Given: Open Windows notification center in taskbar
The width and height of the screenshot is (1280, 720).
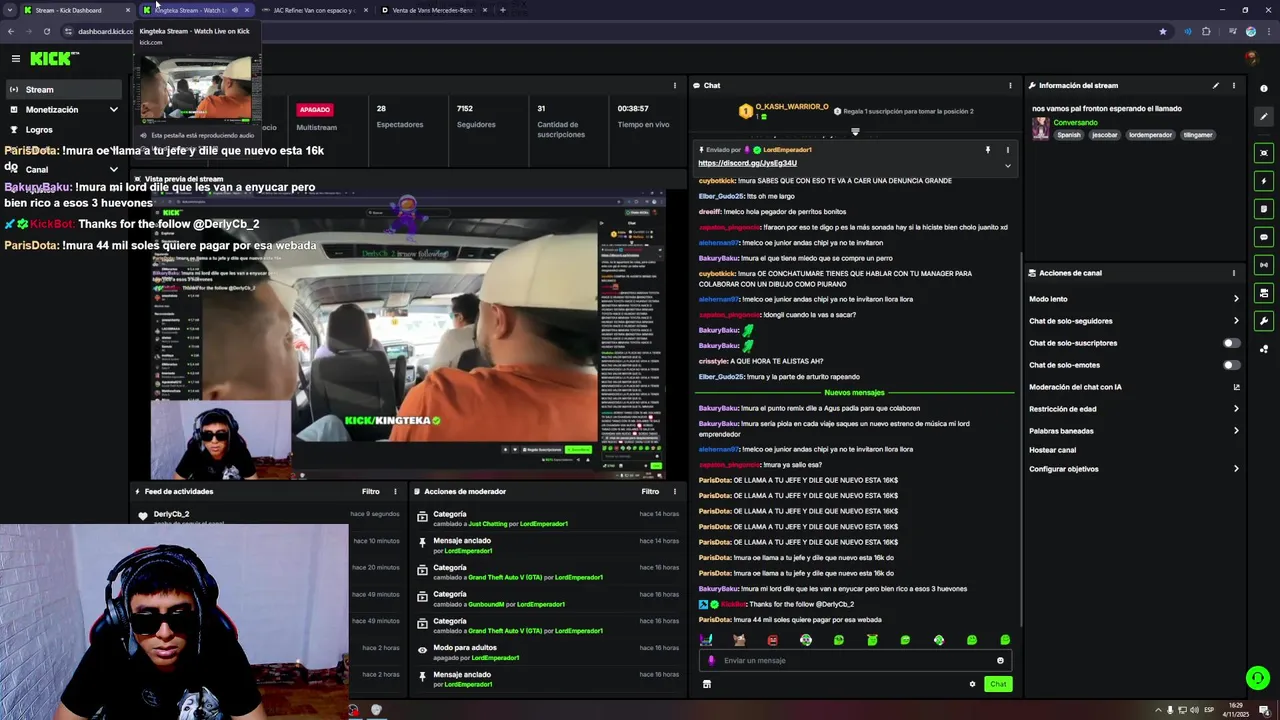Looking at the screenshot, I should pyautogui.click(x=1263, y=710).
